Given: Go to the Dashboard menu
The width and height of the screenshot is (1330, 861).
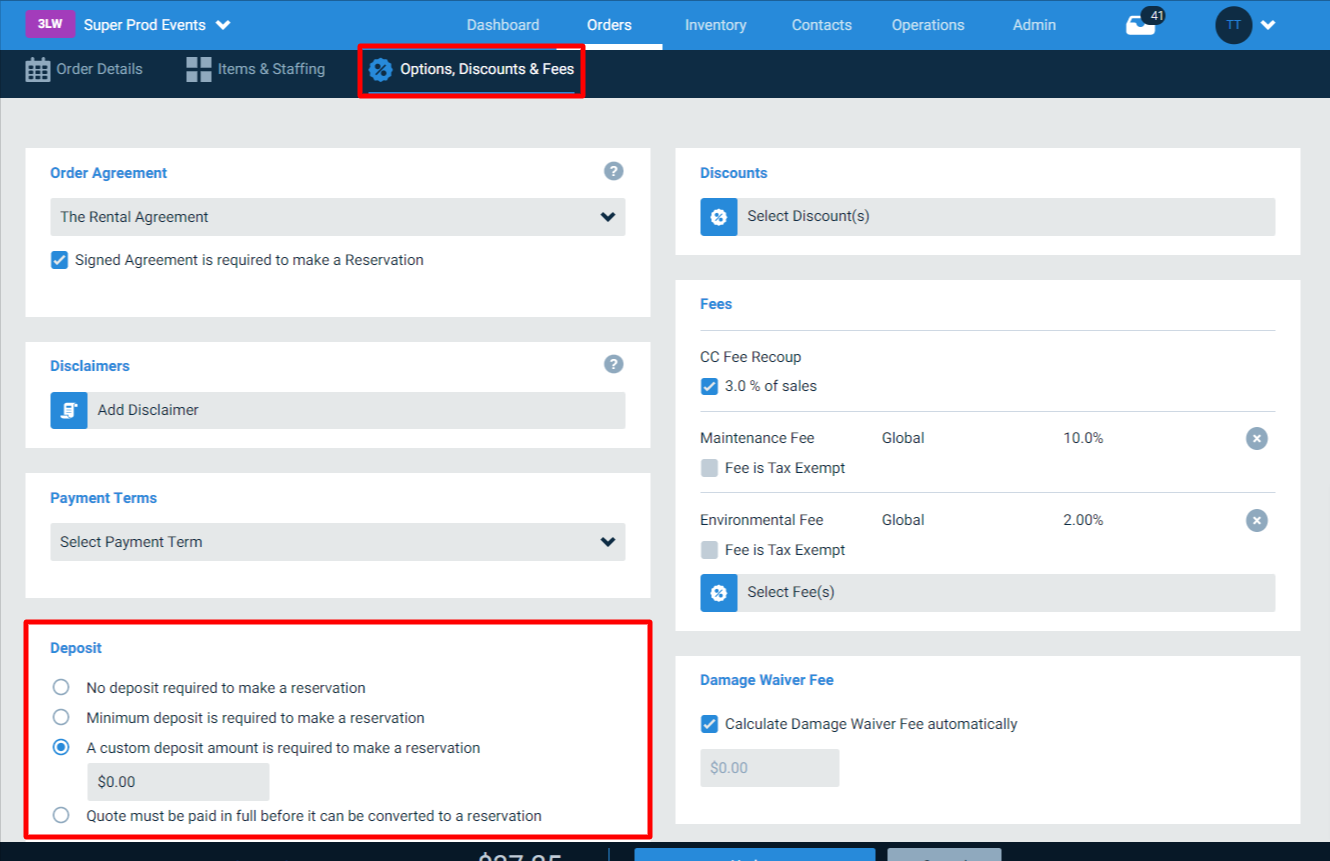Looking at the screenshot, I should [x=503, y=25].
